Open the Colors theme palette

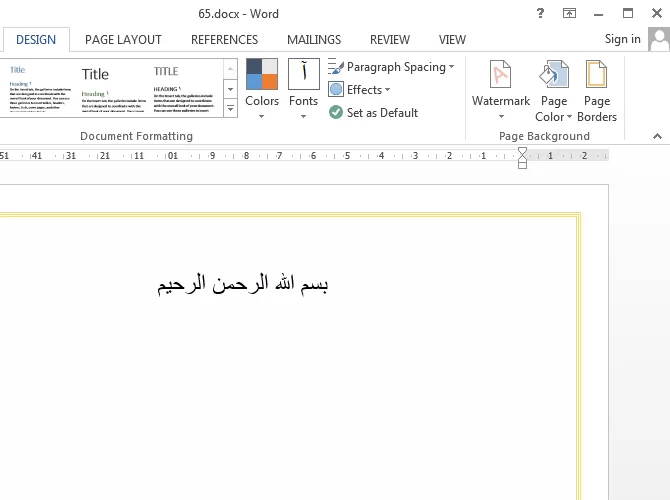(x=262, y=88)
